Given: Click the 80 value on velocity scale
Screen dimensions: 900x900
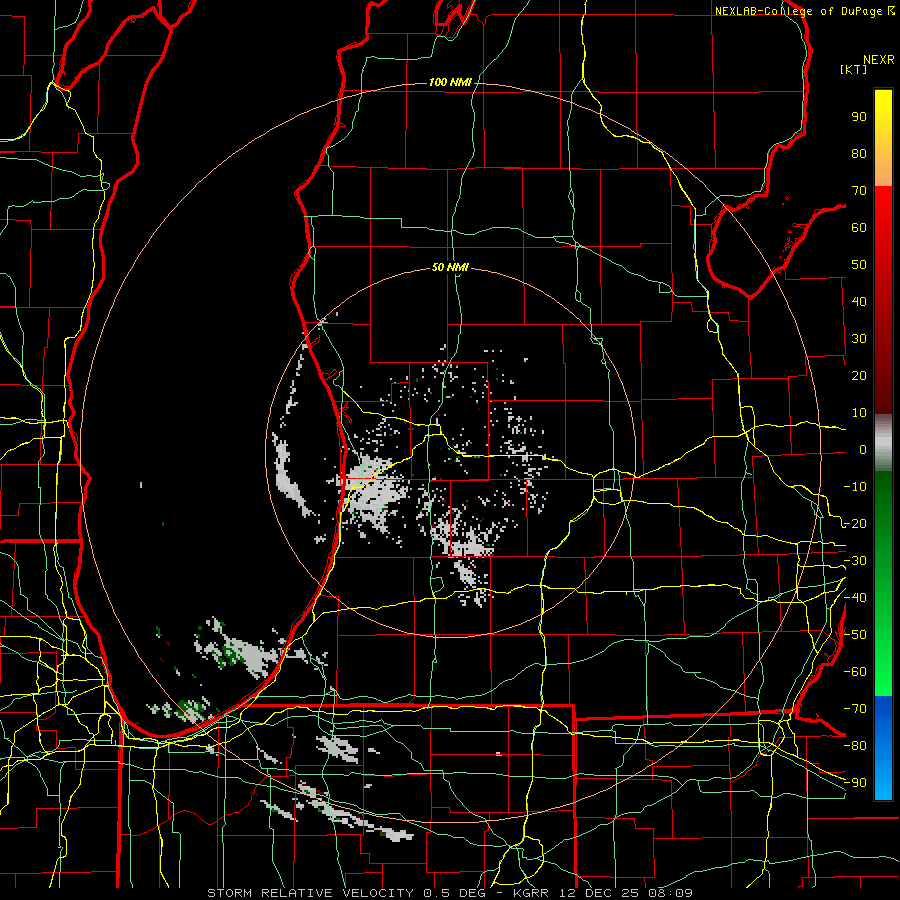Looking at the screenshot, I should [859, 154].
